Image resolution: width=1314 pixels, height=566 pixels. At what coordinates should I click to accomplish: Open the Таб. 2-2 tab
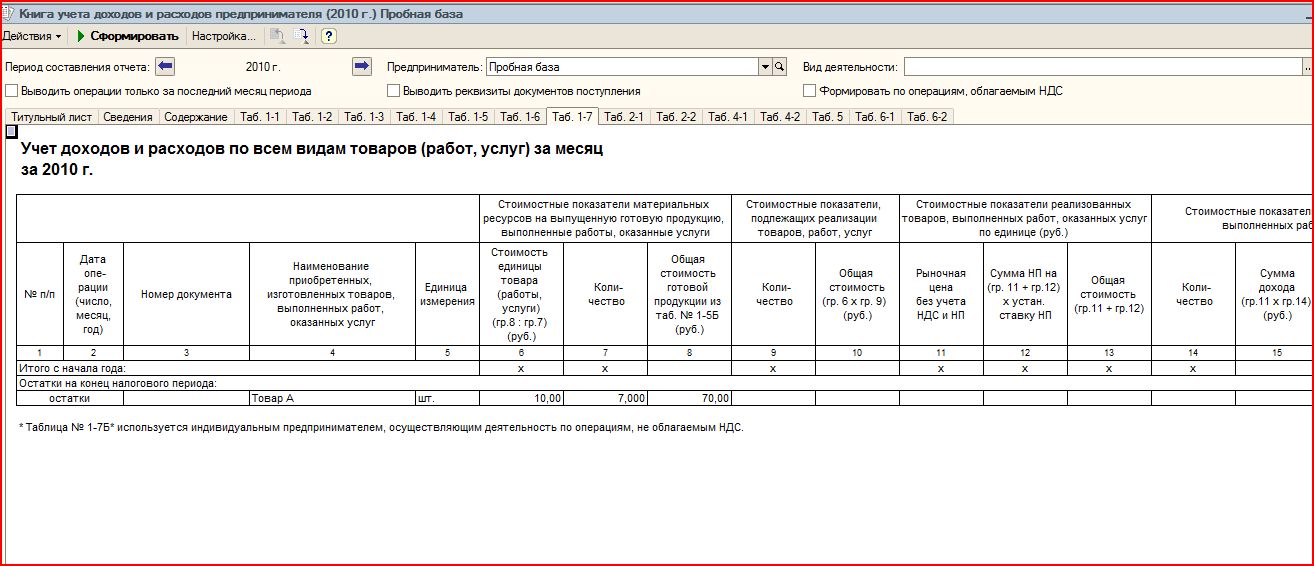click(676, 117)
